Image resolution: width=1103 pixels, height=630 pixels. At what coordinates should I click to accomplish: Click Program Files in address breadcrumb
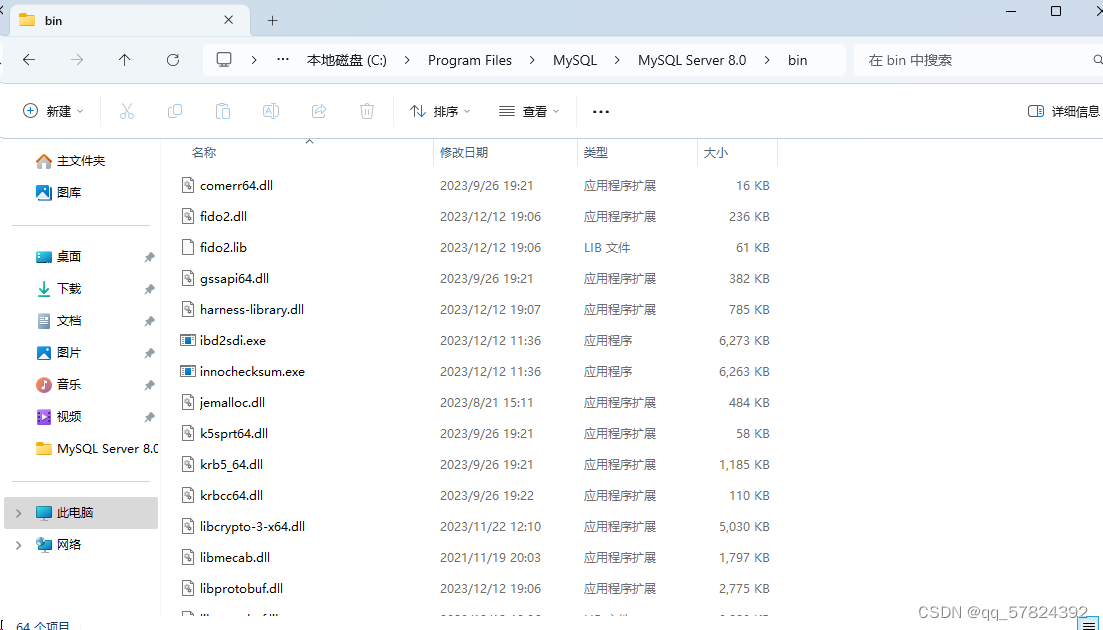(x=469, y=60)
